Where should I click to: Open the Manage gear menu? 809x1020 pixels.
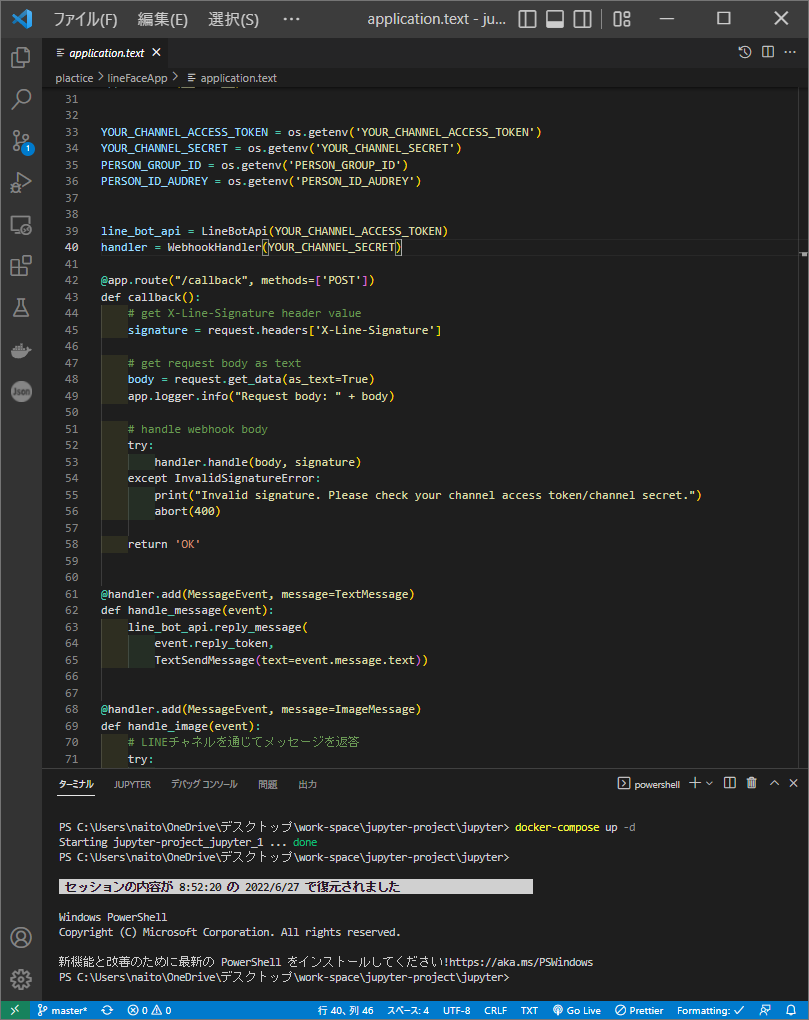(21, 979)
